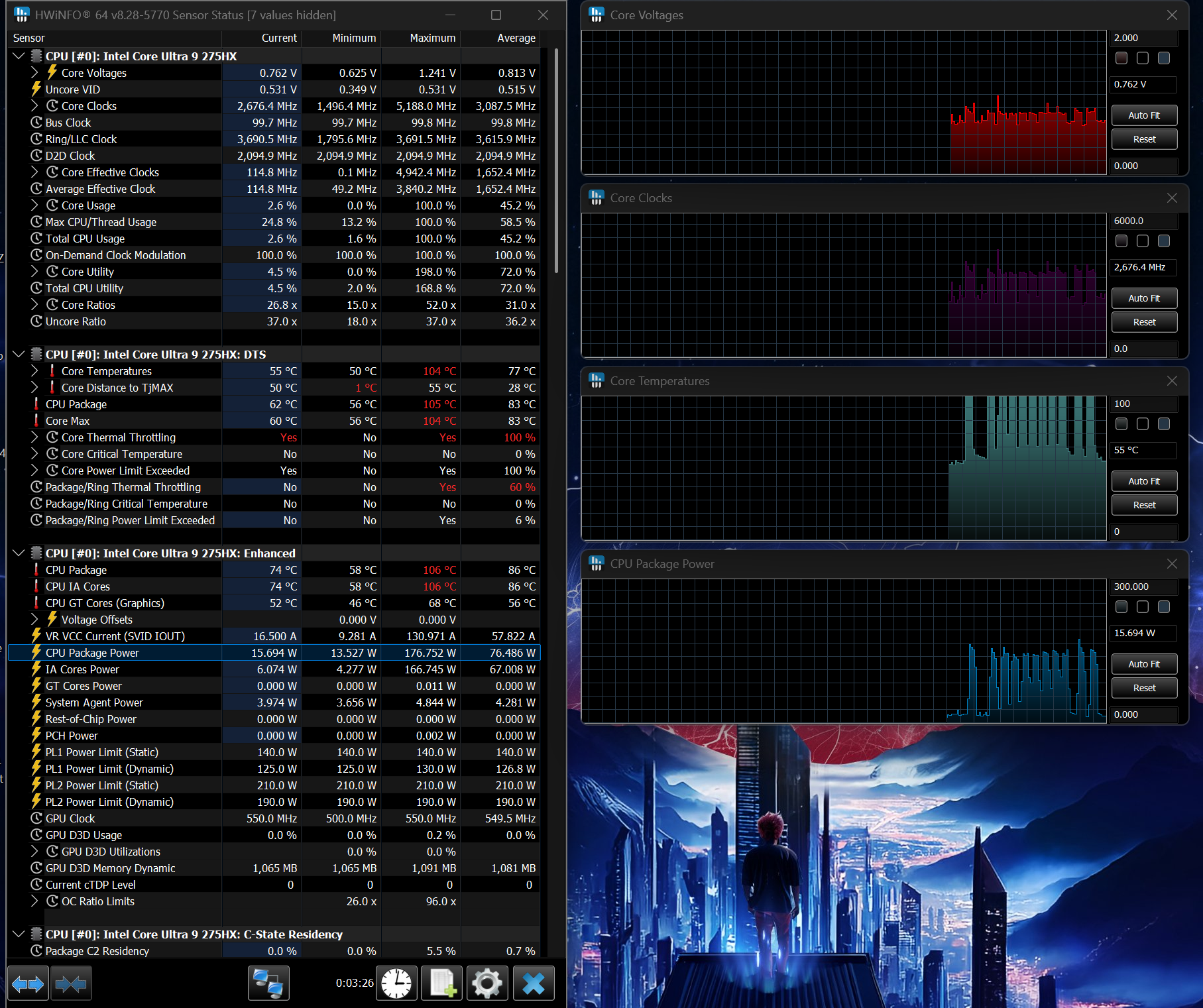Click the 300.000 max field in CPU Package Power
The width and height of the screenshot is (1203, 1008).
point(1143,587)
